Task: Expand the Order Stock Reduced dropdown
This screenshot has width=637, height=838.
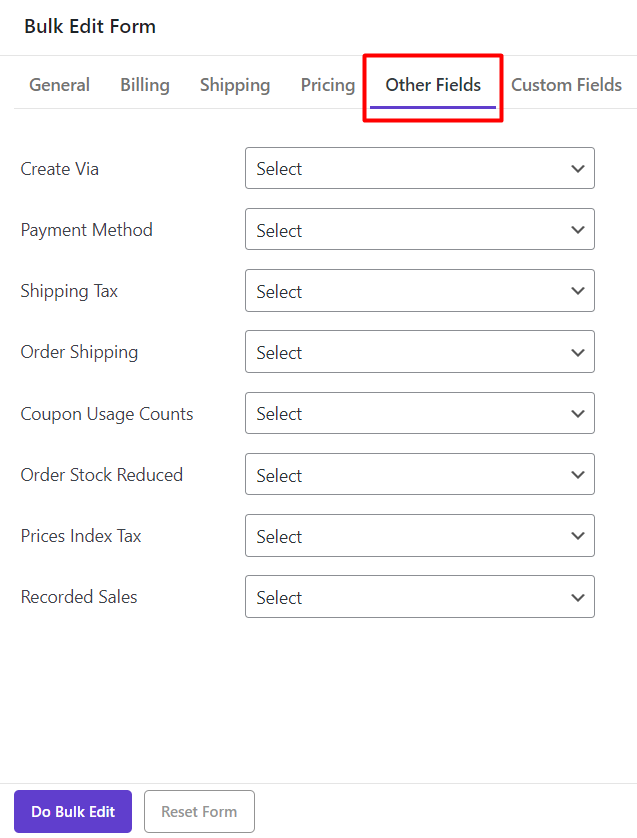Action: [x=419, y=475]
